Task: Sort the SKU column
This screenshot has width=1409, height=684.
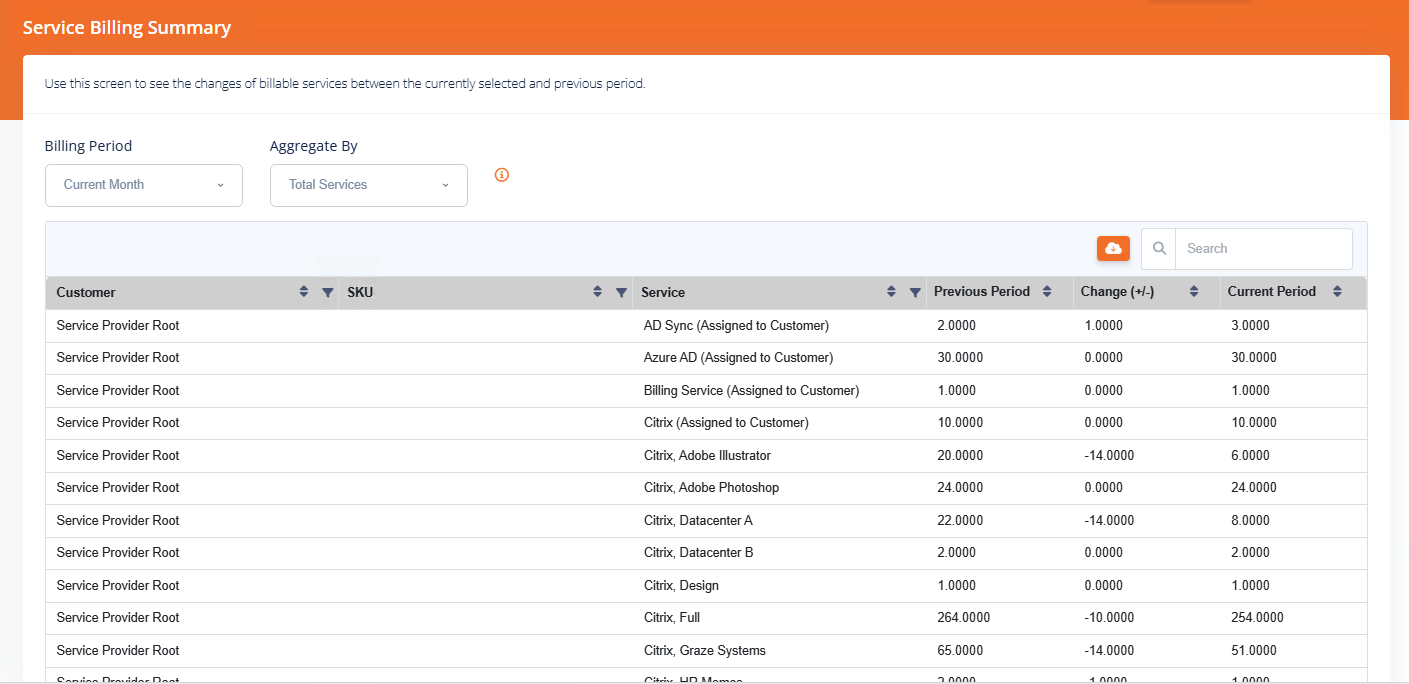Action: coord(597,291)
